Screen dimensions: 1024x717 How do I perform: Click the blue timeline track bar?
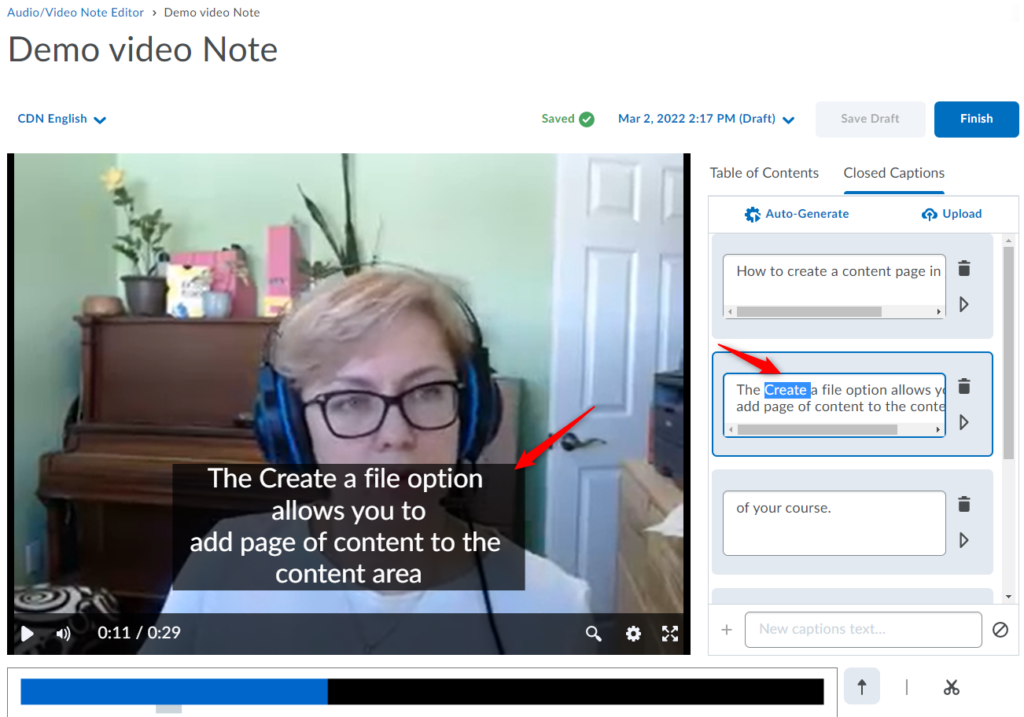pyautogui.click(x=174, y=691)
